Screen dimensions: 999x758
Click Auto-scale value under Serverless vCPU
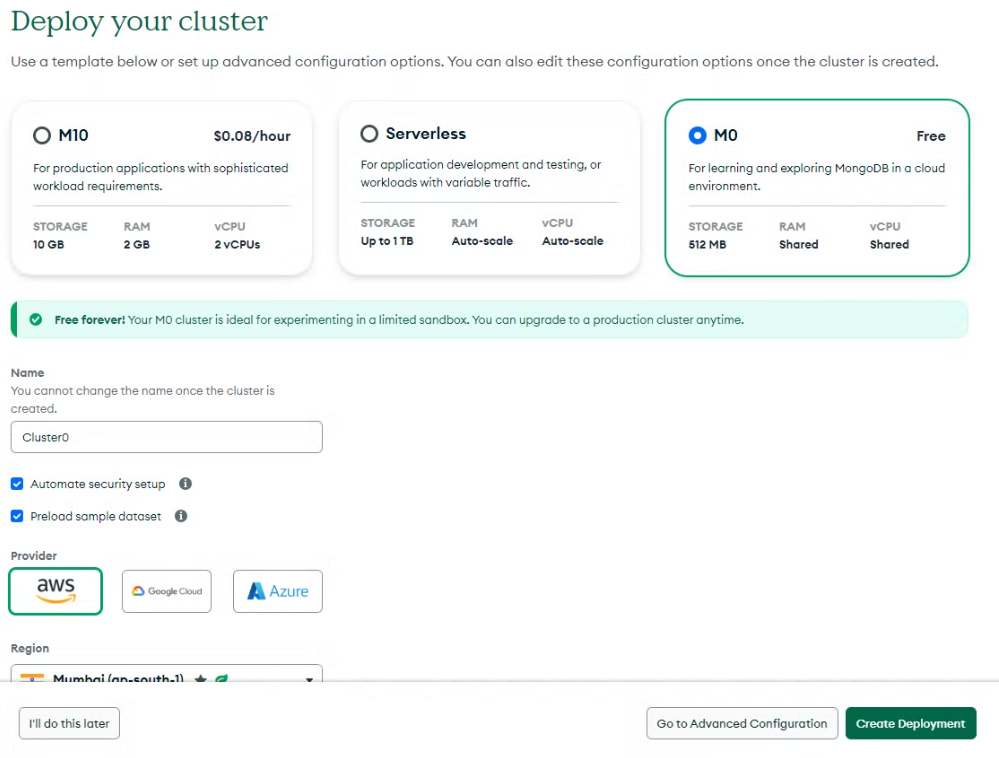click(573, 241)
